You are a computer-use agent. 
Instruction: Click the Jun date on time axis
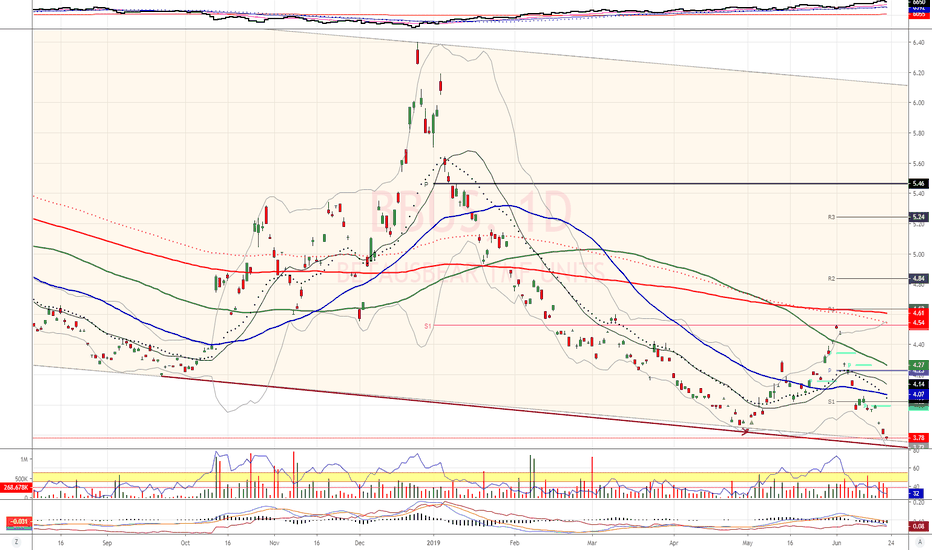836,543
